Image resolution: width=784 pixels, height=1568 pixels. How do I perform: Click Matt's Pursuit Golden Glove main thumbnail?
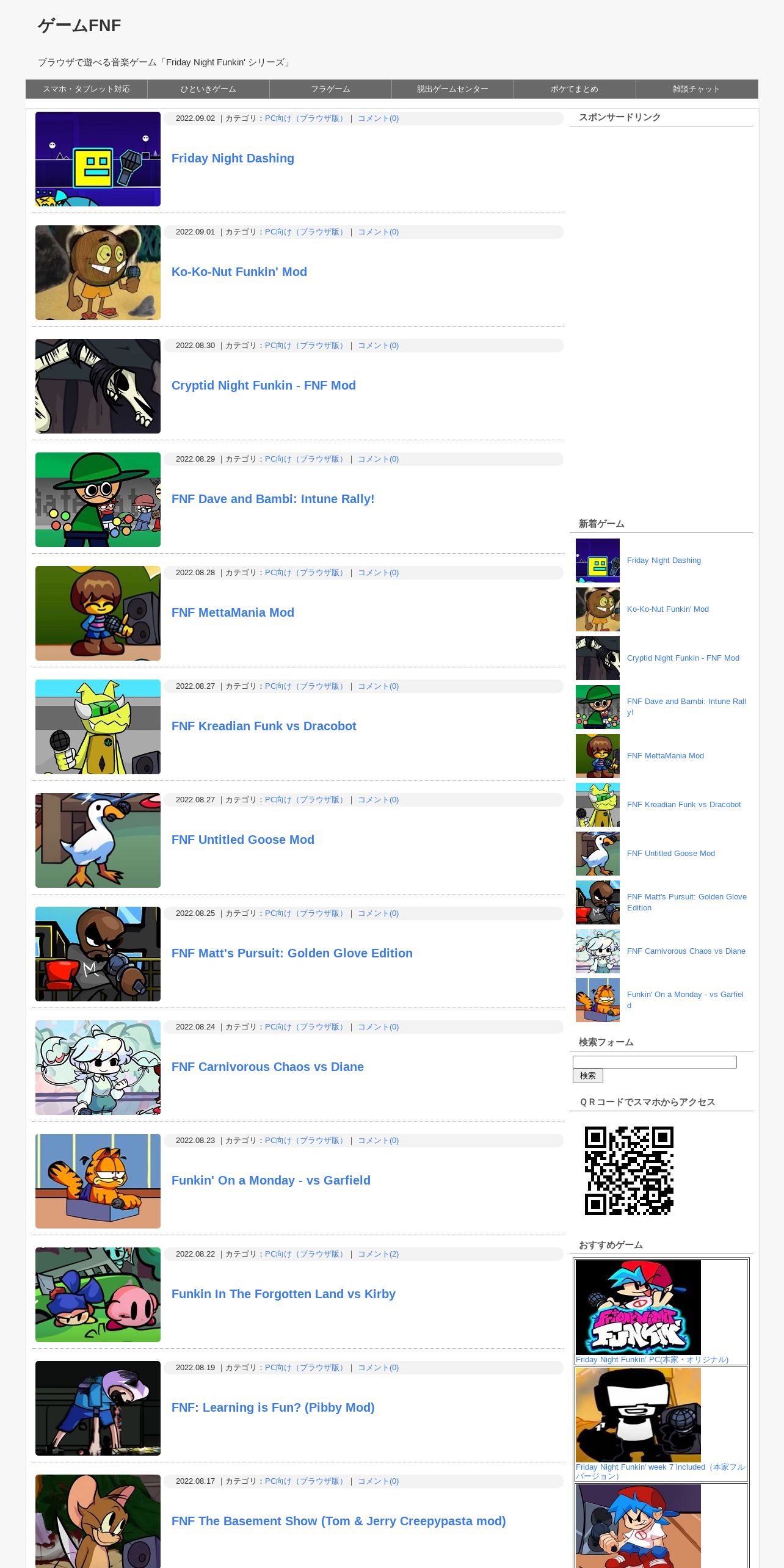pyautogui.click(x=98, y=954)
